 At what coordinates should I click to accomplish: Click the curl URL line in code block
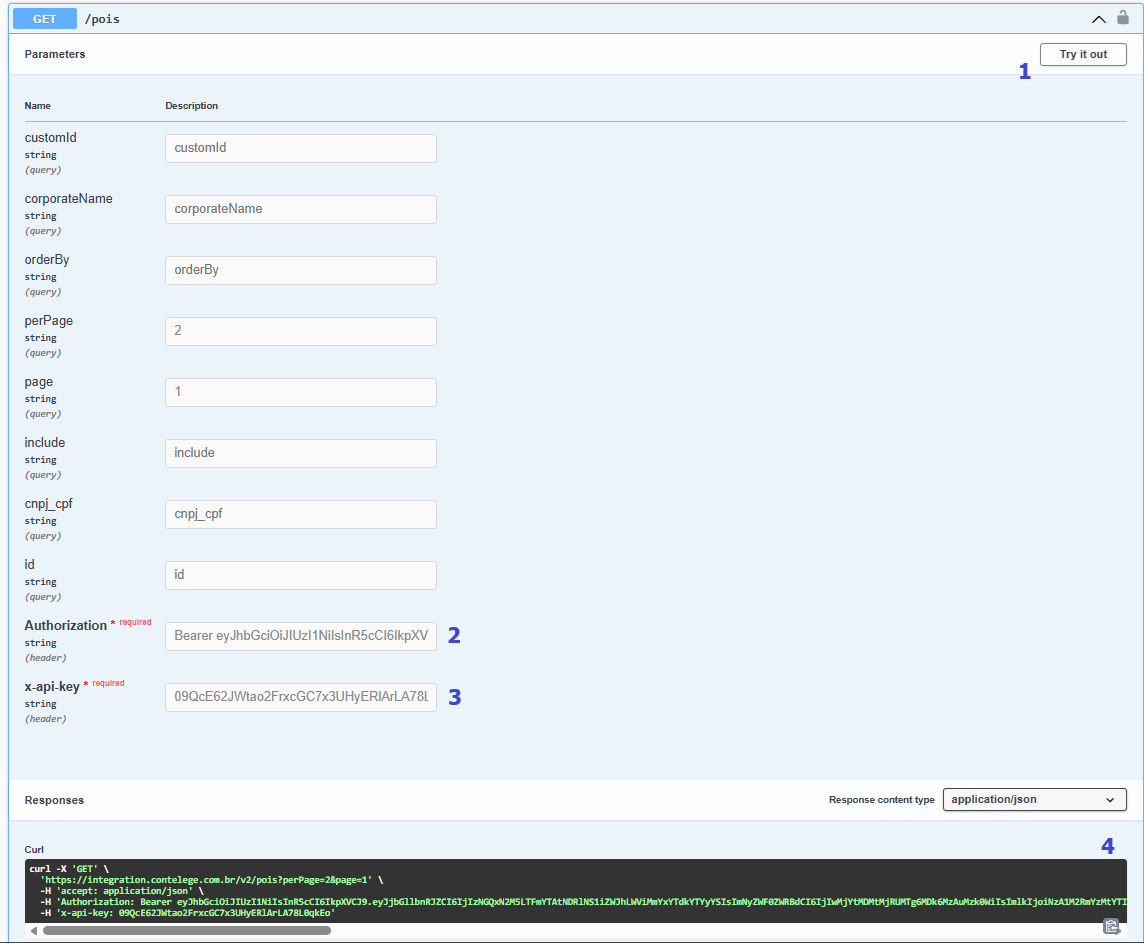pos(212,880)
